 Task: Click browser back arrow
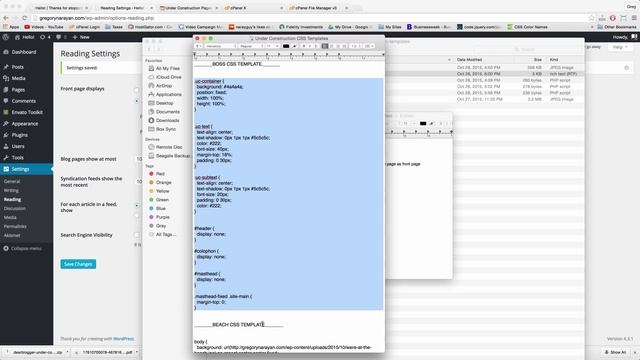(x=5, y=18)
